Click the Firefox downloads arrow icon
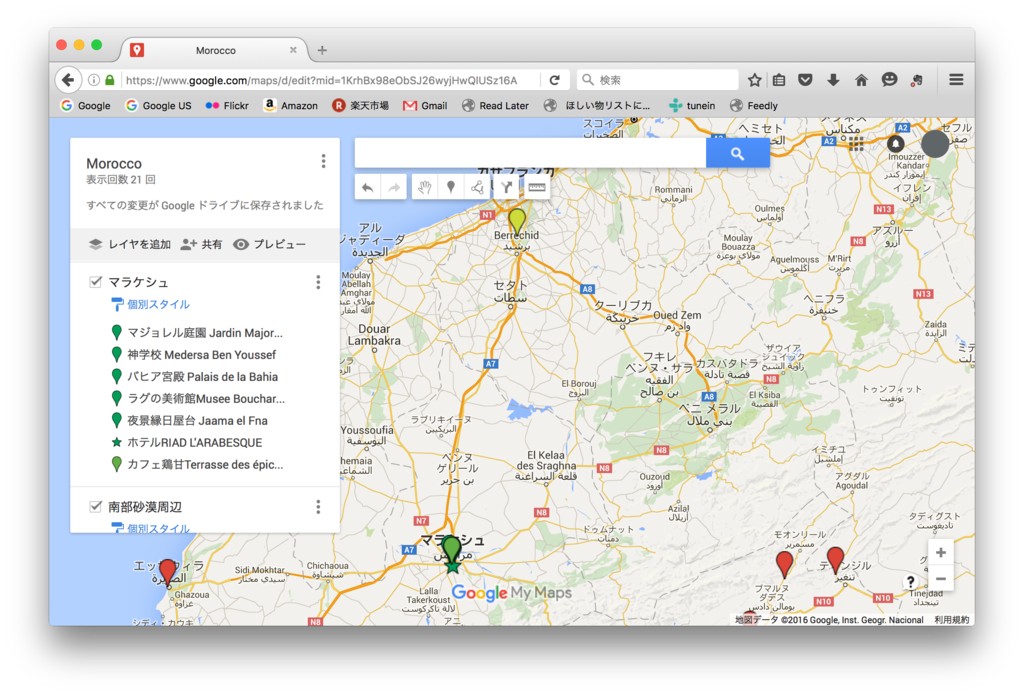This screenshot has width=1024, height=696. [x=833, y=80]
